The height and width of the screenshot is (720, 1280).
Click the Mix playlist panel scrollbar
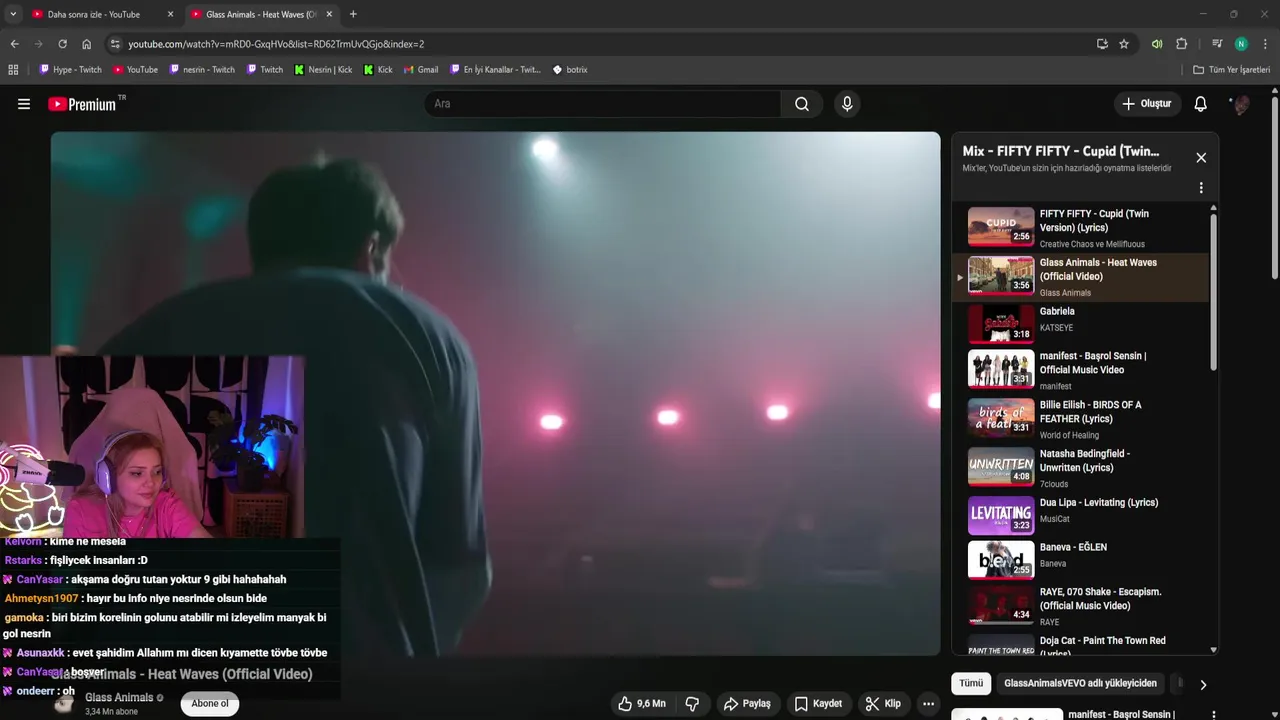[1214, 290]
